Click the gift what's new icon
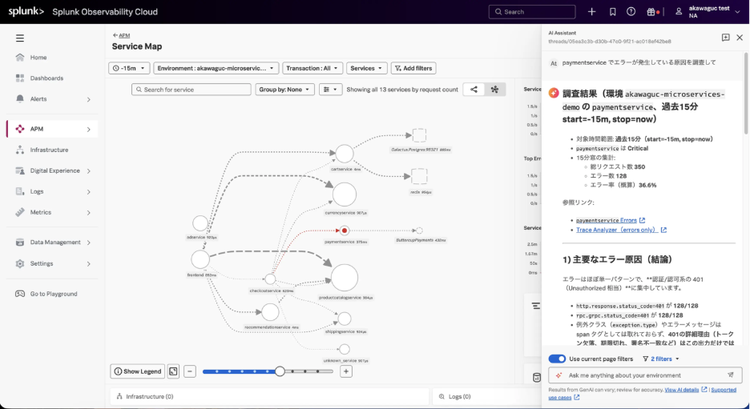This screenshot has height=409, width=750. coord(651,11)
